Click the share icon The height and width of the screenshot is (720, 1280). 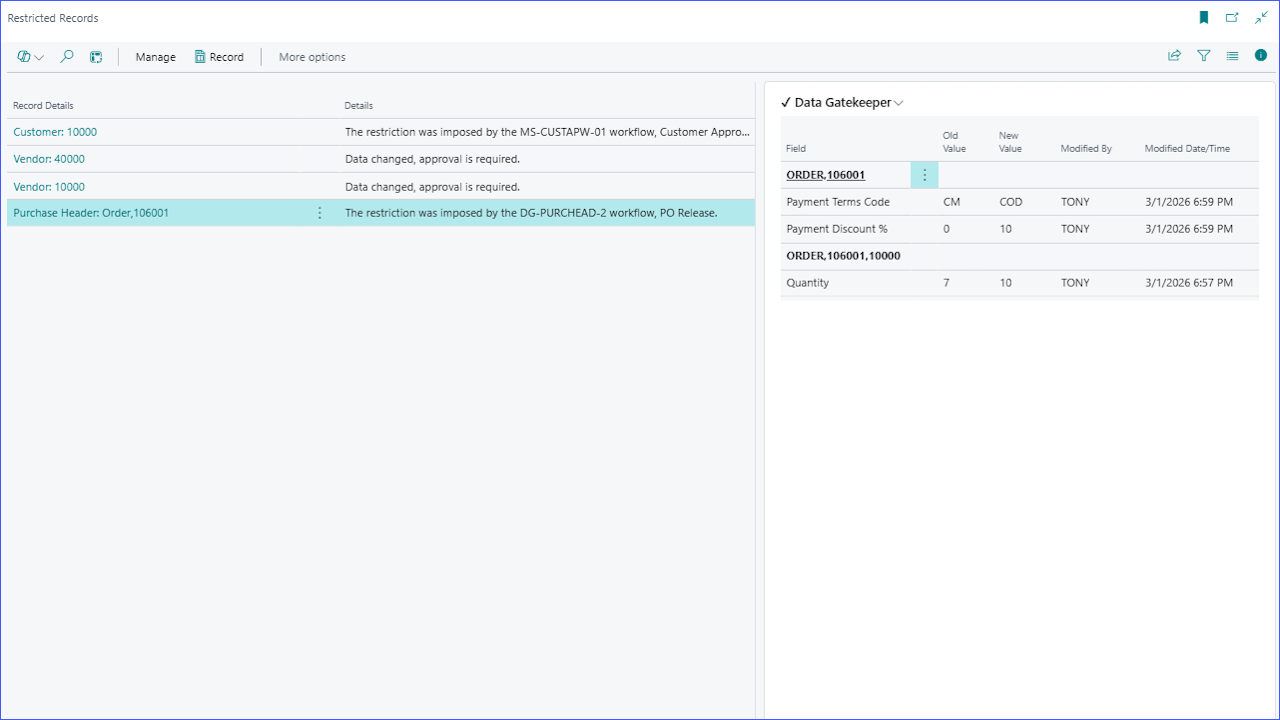tap(1174, 56)
